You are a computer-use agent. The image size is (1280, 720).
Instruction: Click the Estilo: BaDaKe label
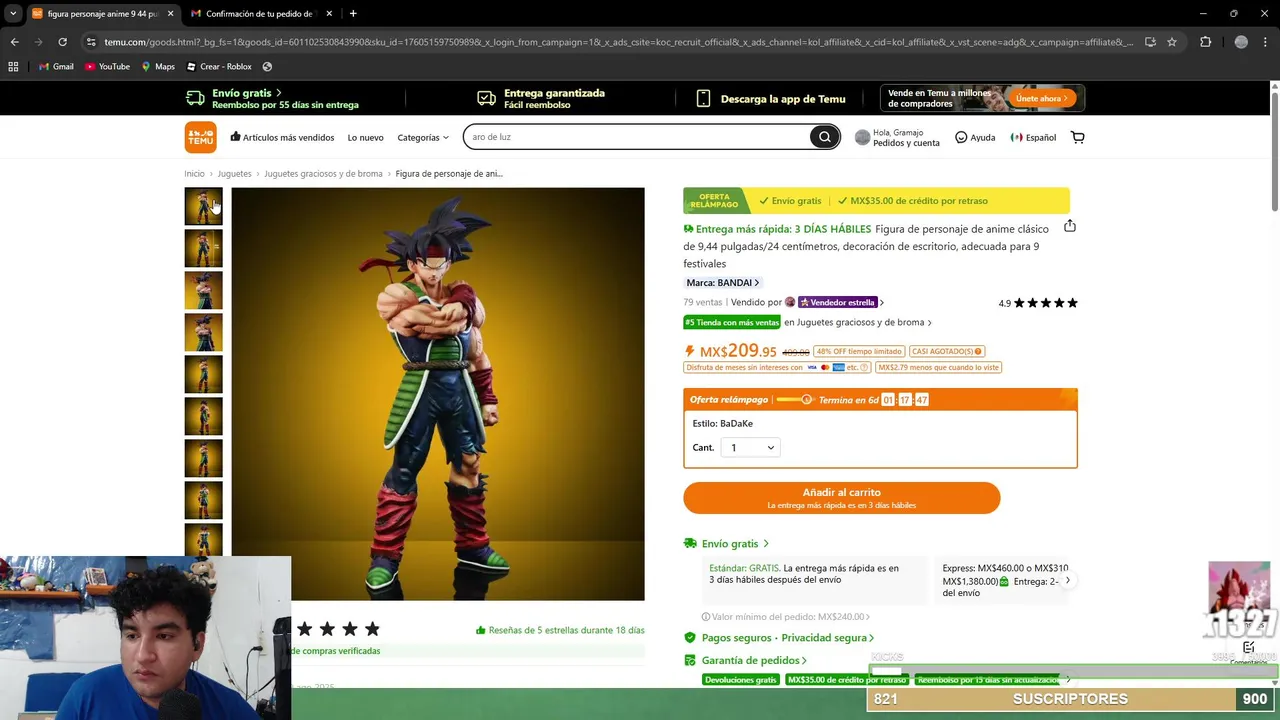tap(723, 423)
